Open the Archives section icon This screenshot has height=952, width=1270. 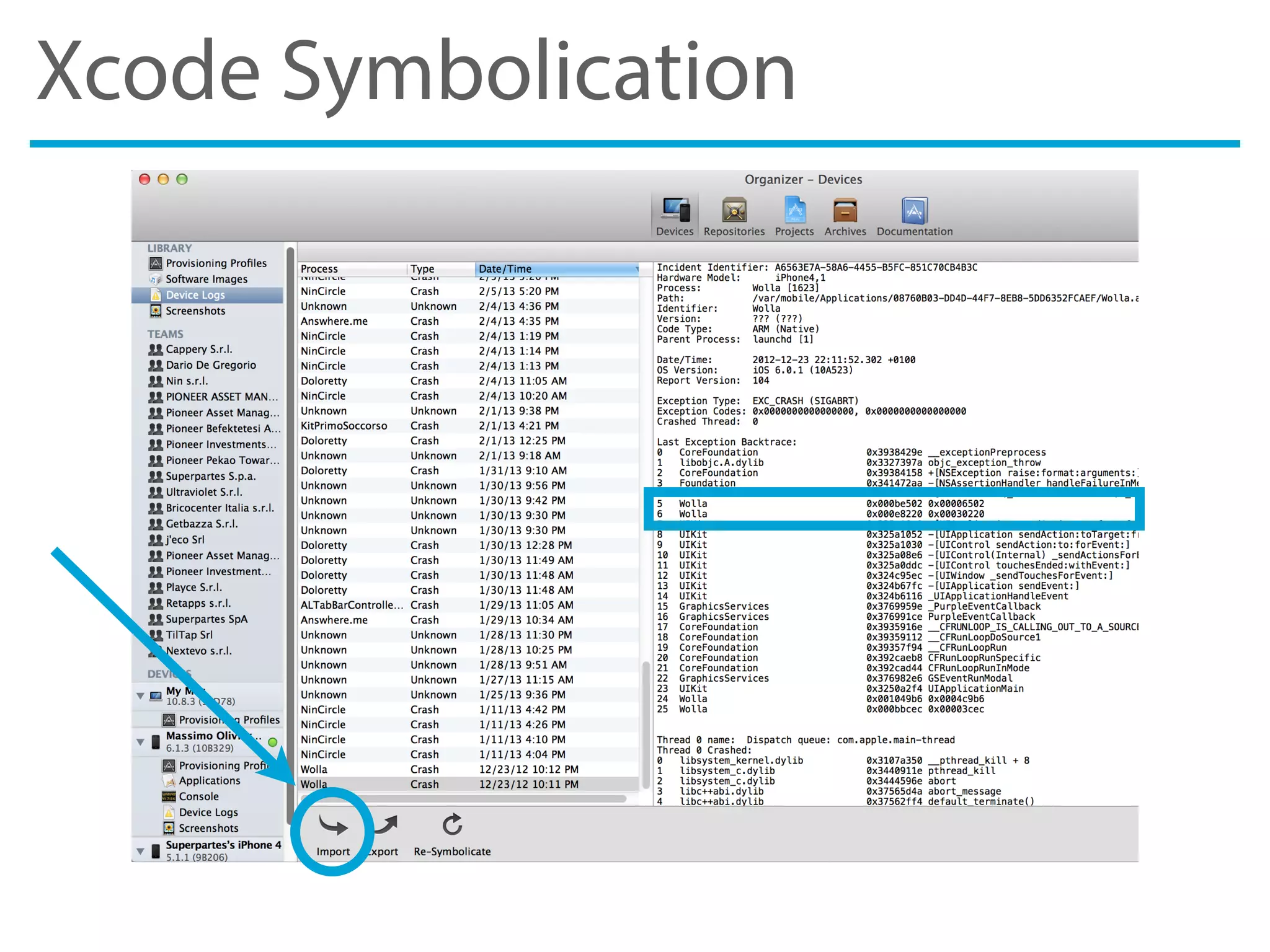[x=845, y=216]
